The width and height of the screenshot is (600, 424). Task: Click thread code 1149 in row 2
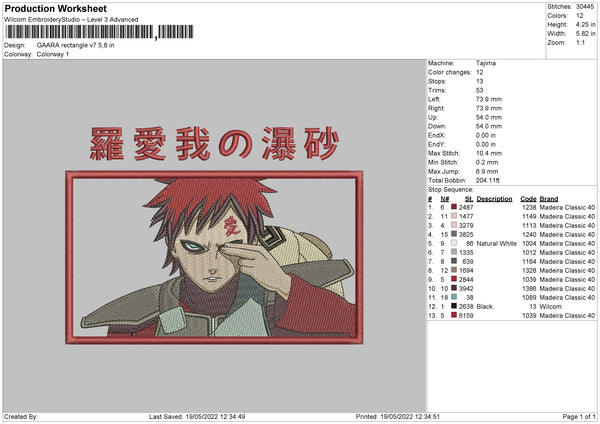[x=529, y=217]
